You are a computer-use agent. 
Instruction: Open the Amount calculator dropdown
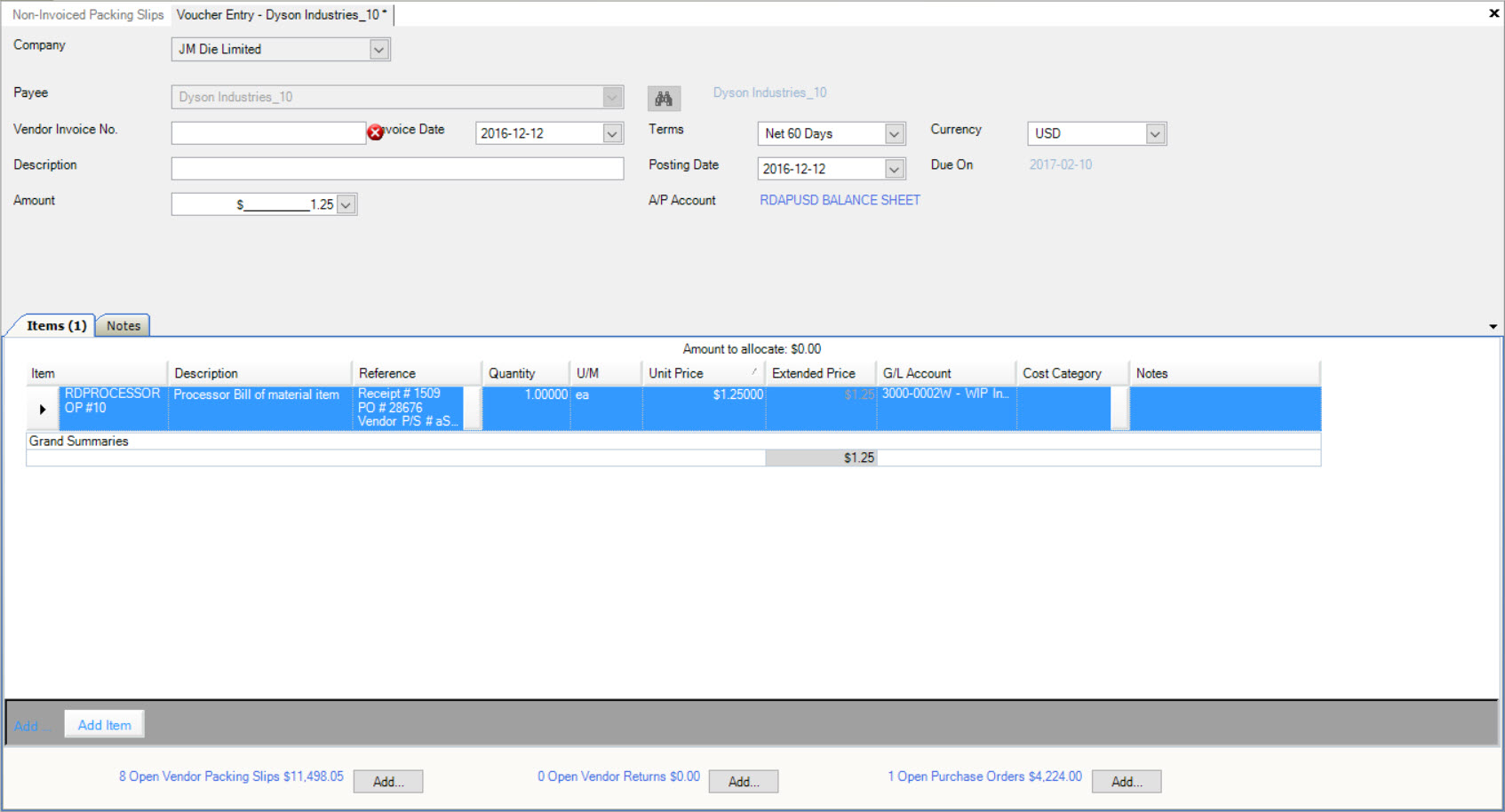click(x=346, y=204)
